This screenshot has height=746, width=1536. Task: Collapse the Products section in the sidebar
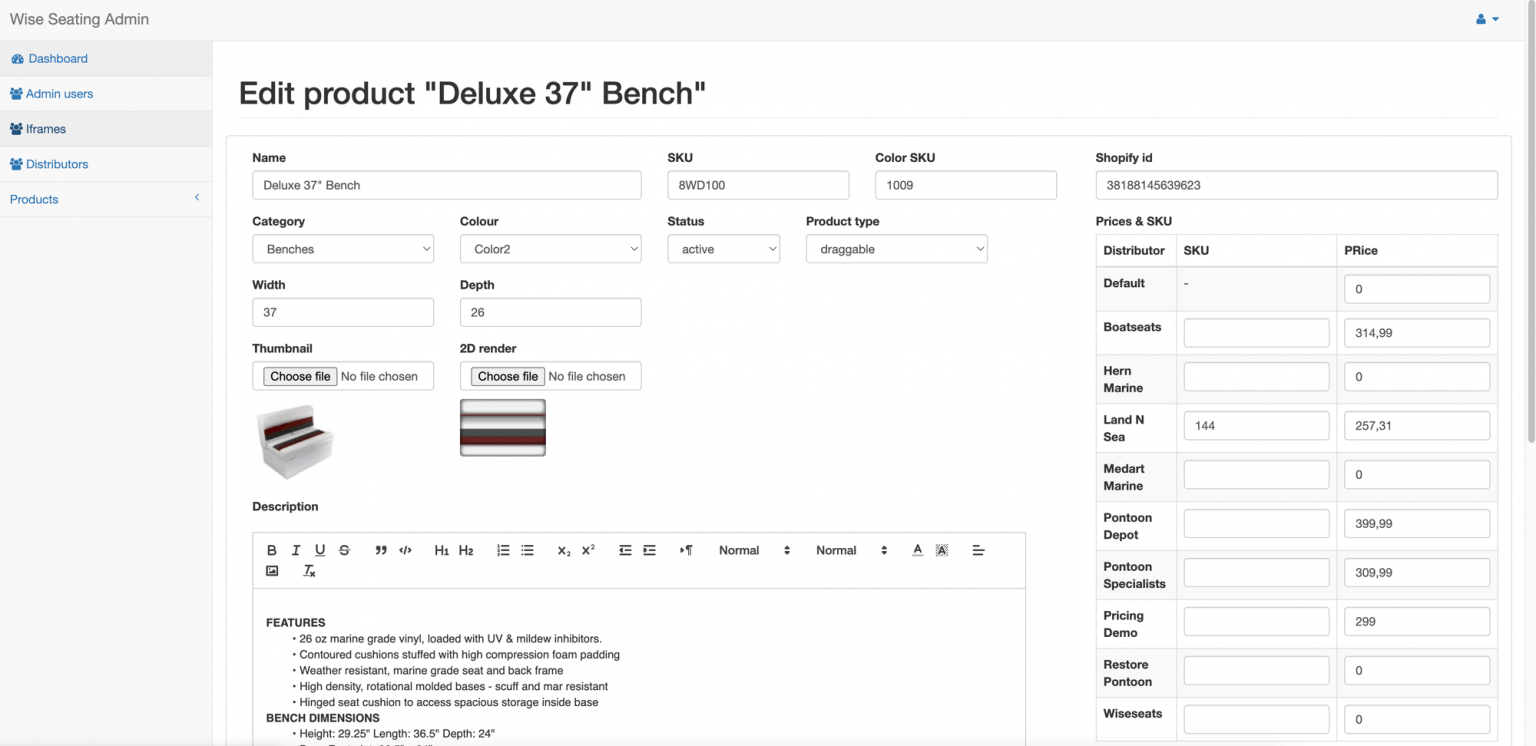click(197, 198)
